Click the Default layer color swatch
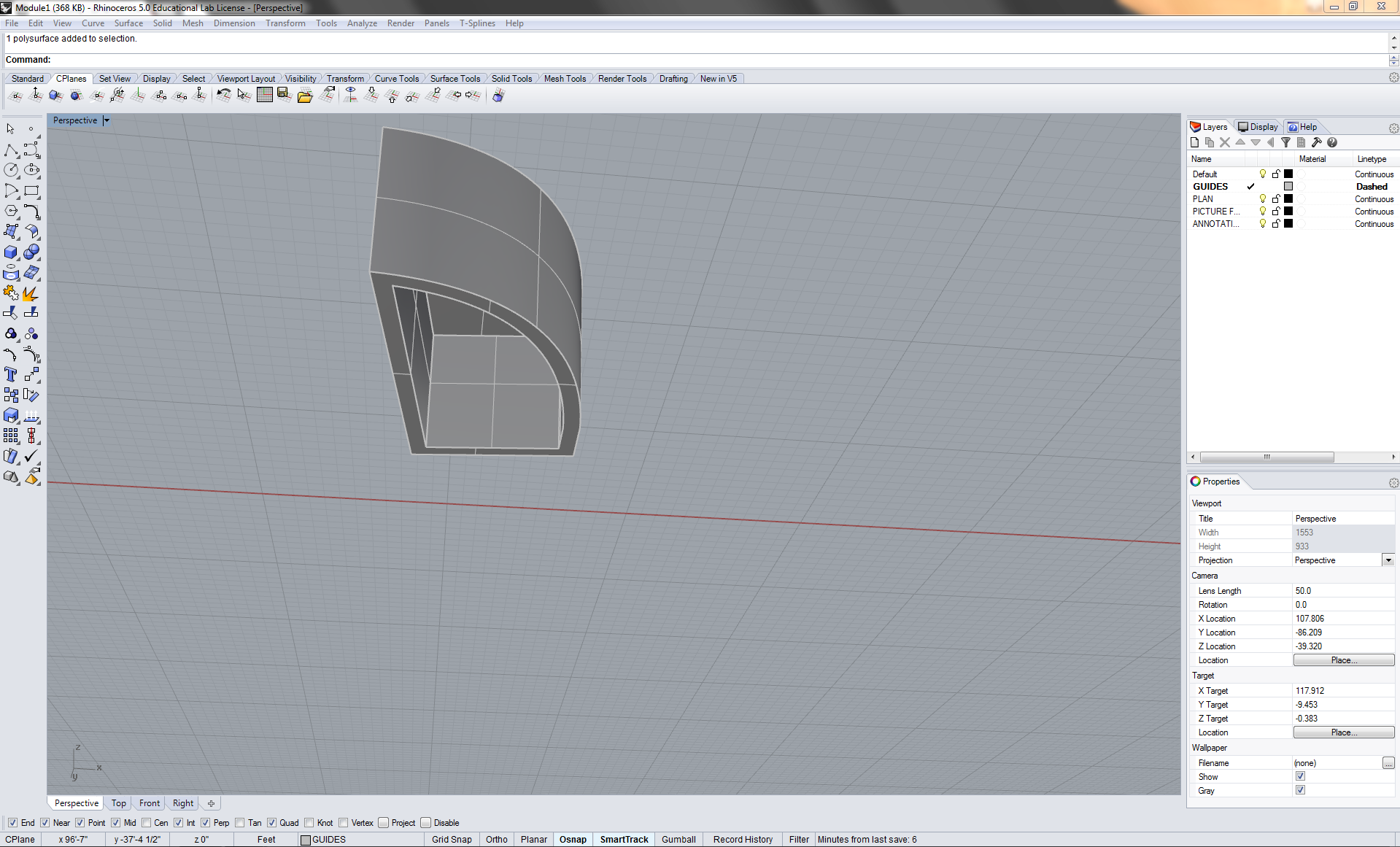Viewport: 1400px width, 847px height. (1288, 174)
